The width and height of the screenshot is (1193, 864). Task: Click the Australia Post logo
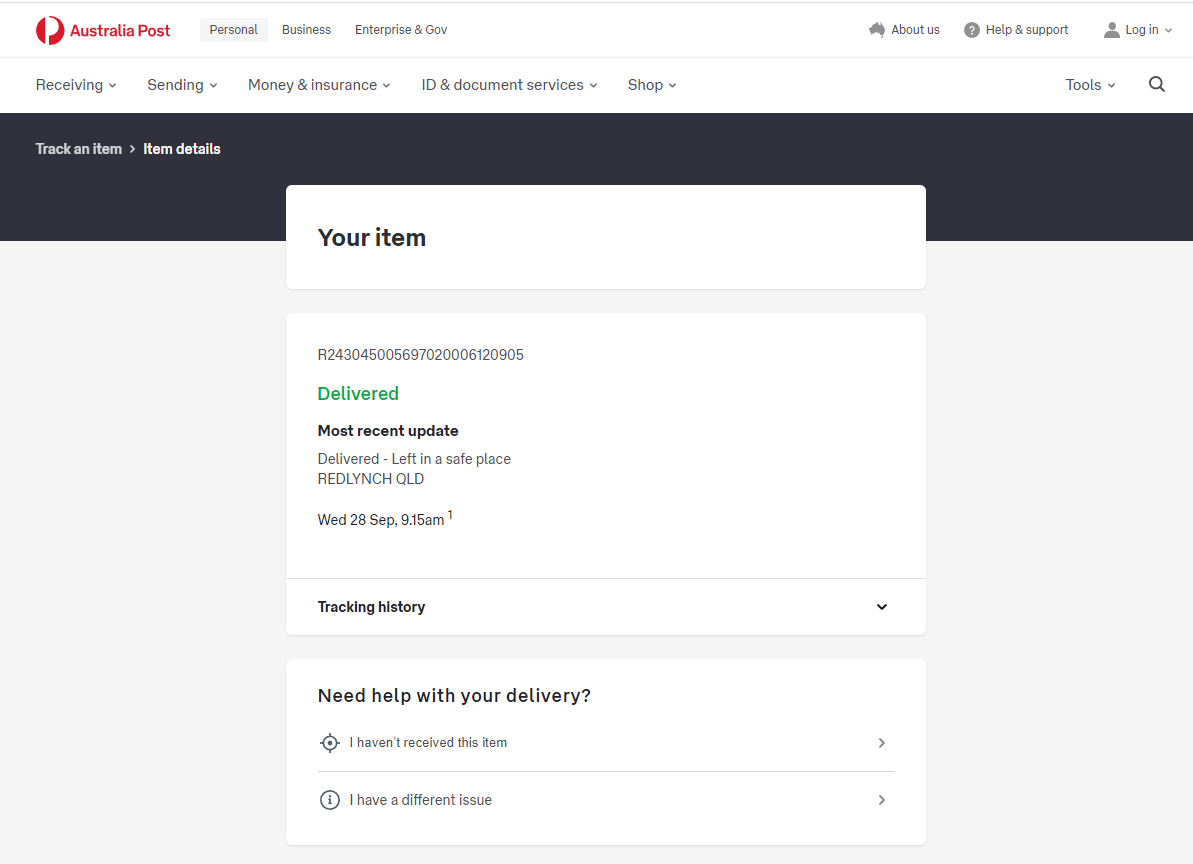[x=102, y=30]
